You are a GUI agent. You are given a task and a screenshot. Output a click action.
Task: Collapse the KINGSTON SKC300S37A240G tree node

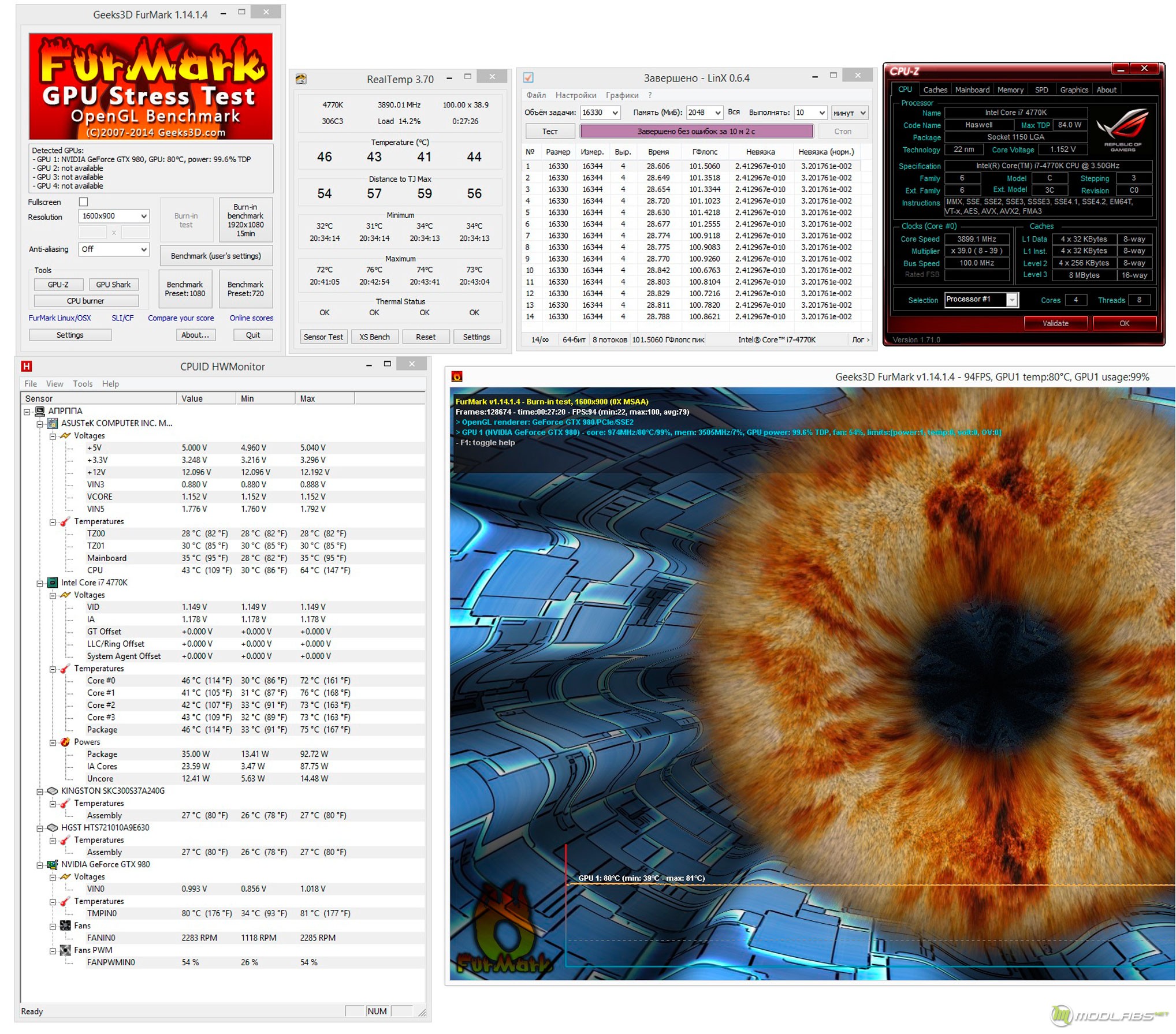pyautogui.click(x=40, y=791)
